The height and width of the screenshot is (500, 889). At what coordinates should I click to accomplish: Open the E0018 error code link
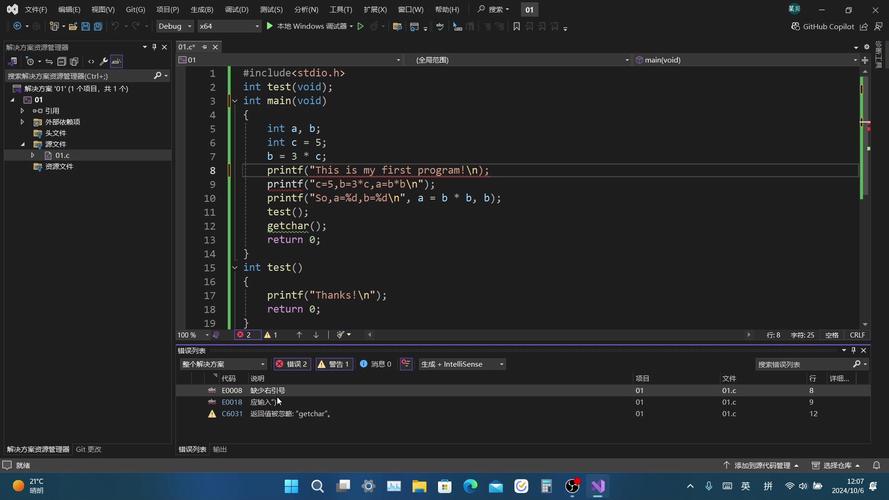[x=231, y=402]
